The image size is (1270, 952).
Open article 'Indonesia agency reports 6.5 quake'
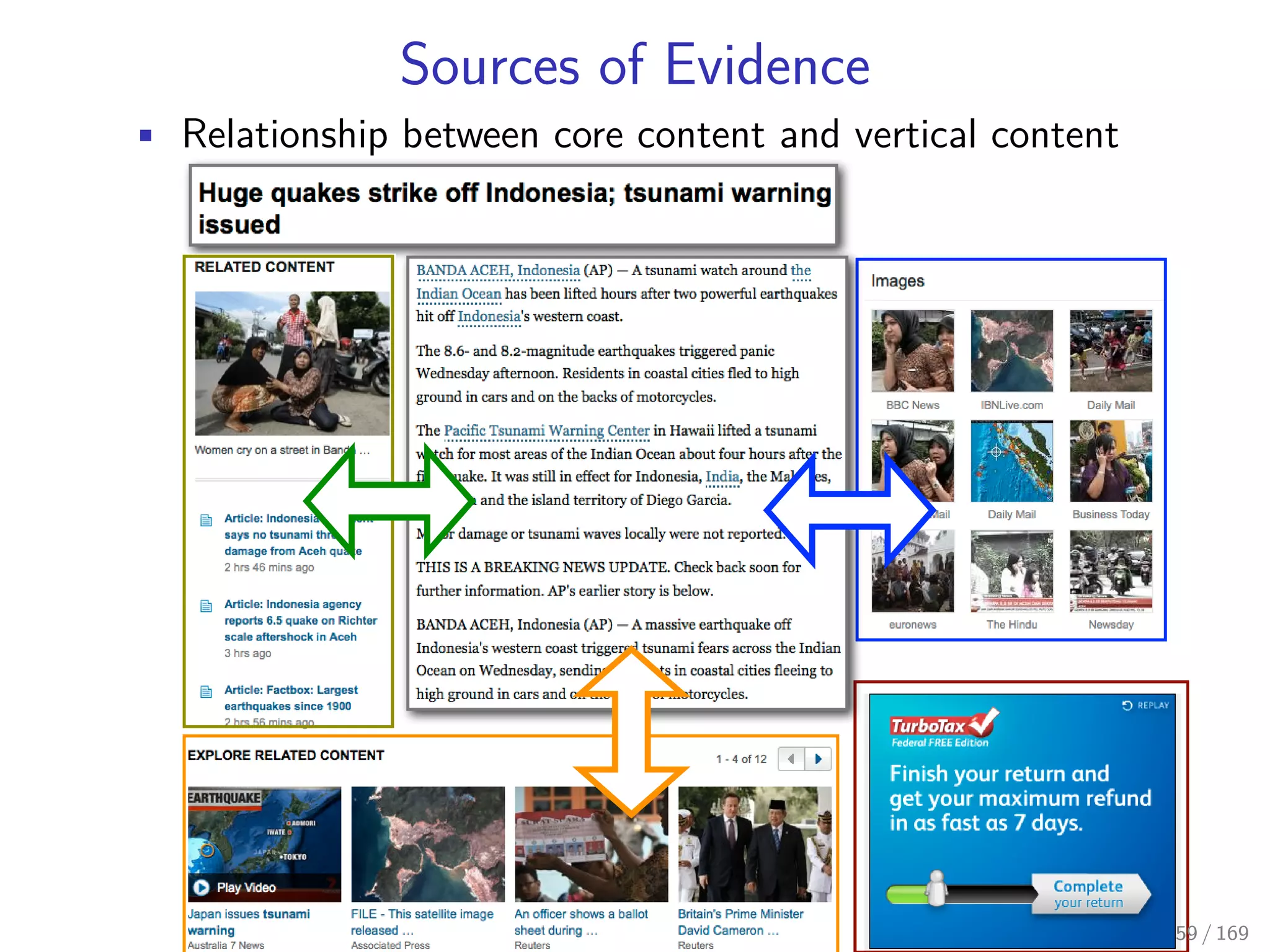[x=300, y=620]
